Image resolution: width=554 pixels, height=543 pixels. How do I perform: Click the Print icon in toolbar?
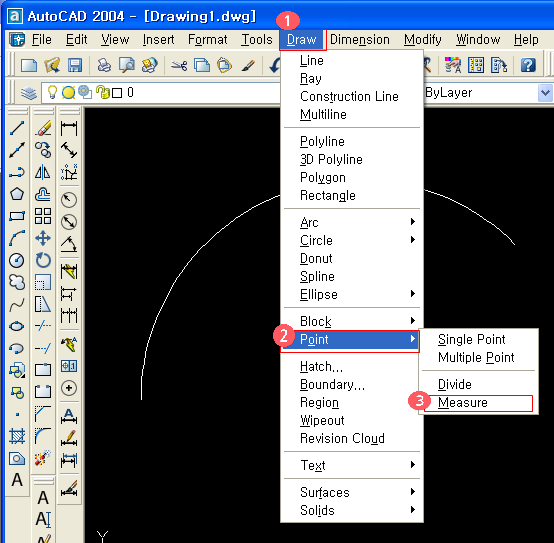(104, 65)
